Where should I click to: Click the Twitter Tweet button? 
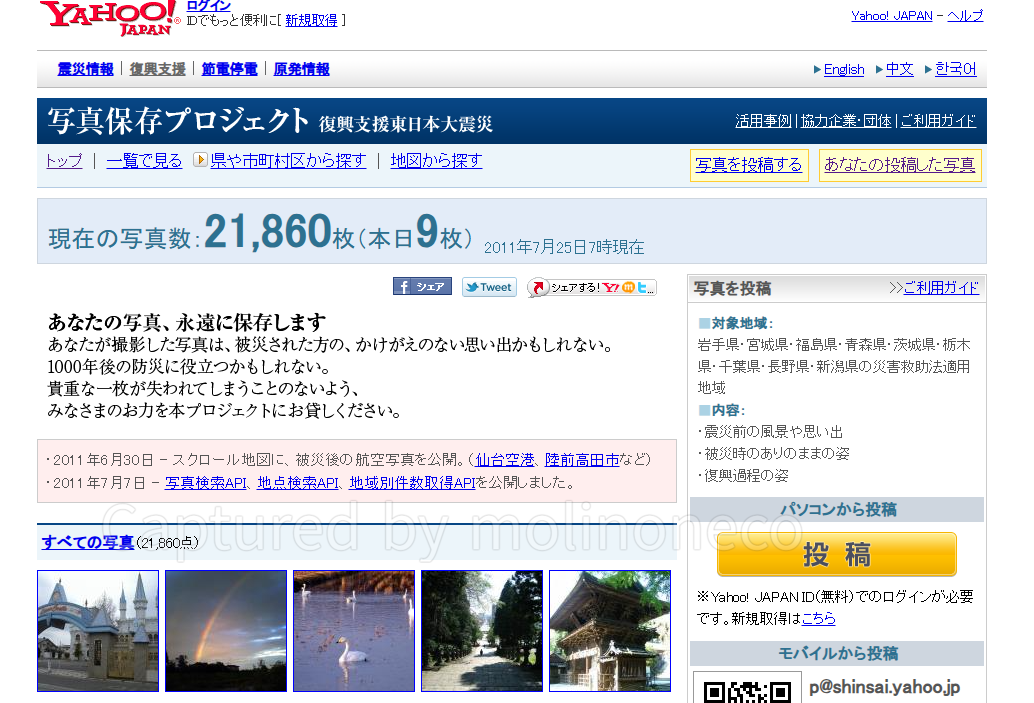[x=489, y=287]
